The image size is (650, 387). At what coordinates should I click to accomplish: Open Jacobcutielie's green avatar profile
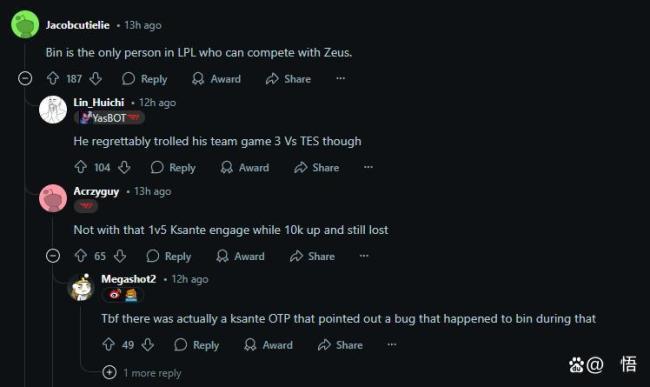(x=25, y=25)
